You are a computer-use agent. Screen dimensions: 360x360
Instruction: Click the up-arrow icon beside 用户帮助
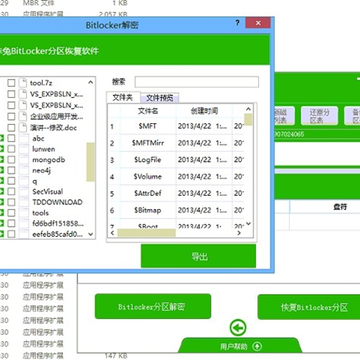[257, 346]
